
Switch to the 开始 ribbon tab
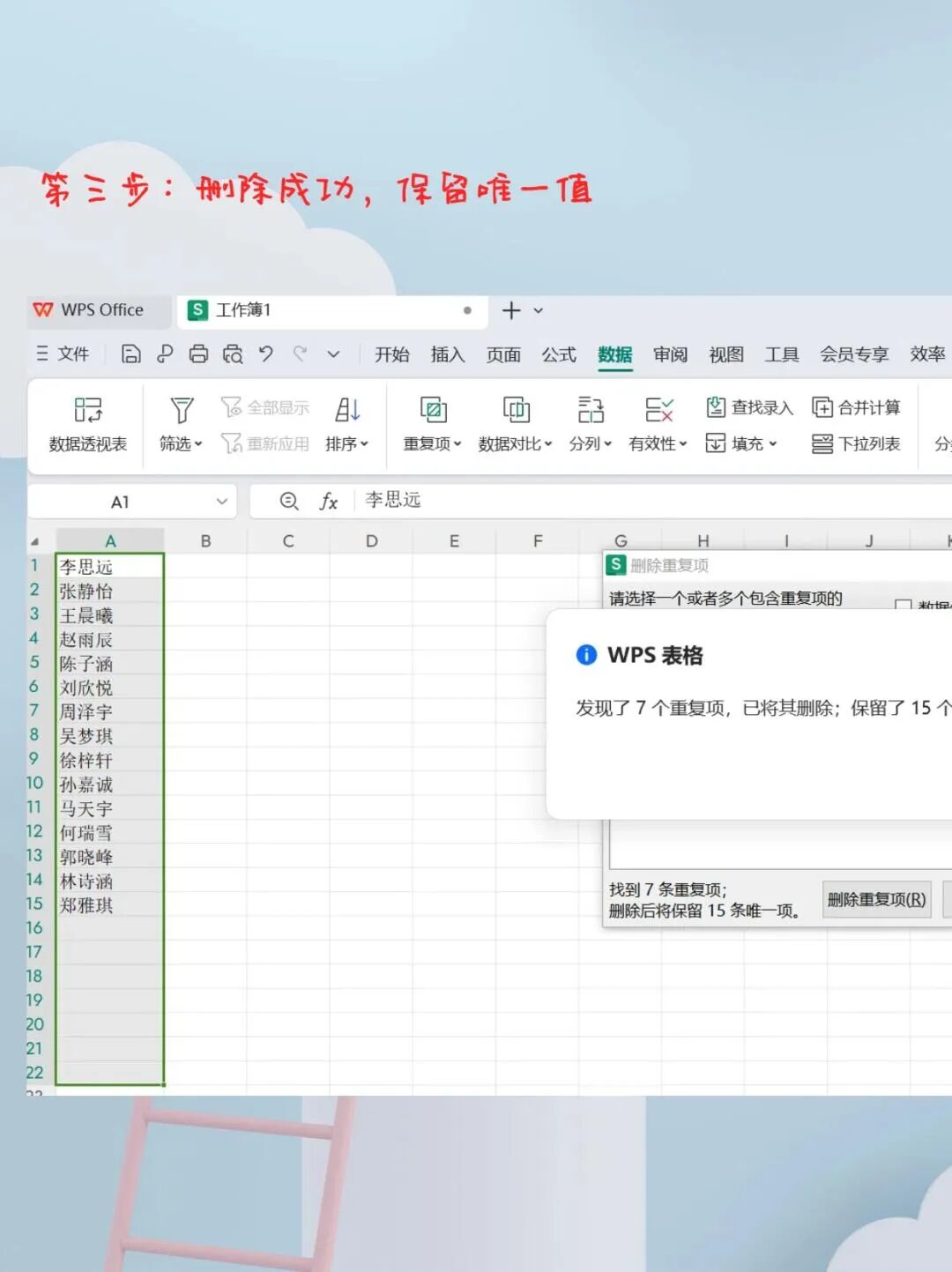pos(392,354)
